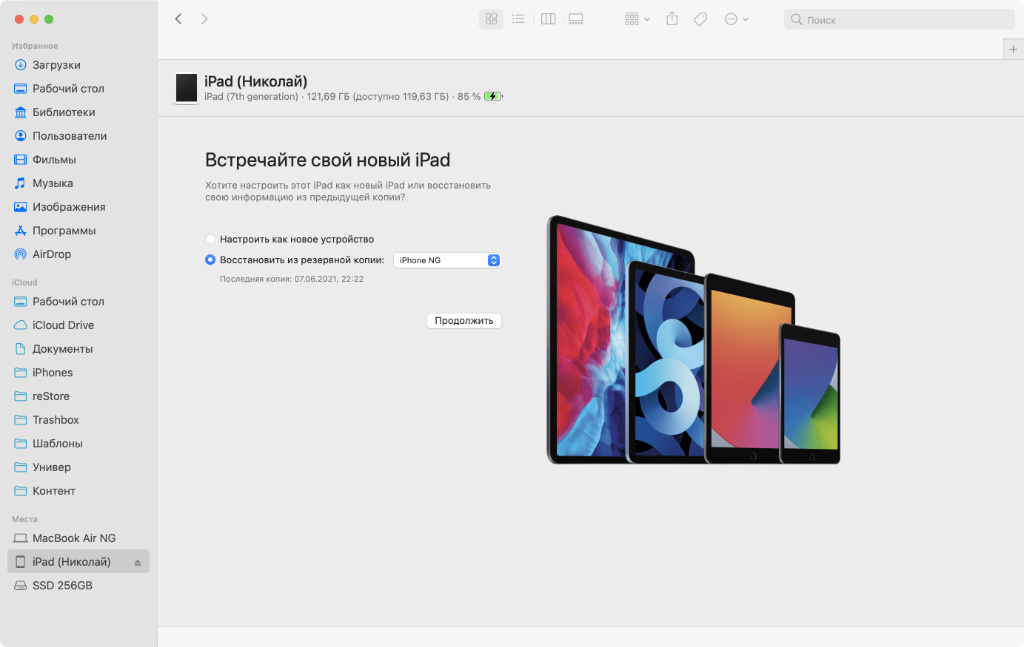Screen dimensions: 1024x647
Task: Click the iPad (Николай) title
Action: pos(255,82)
